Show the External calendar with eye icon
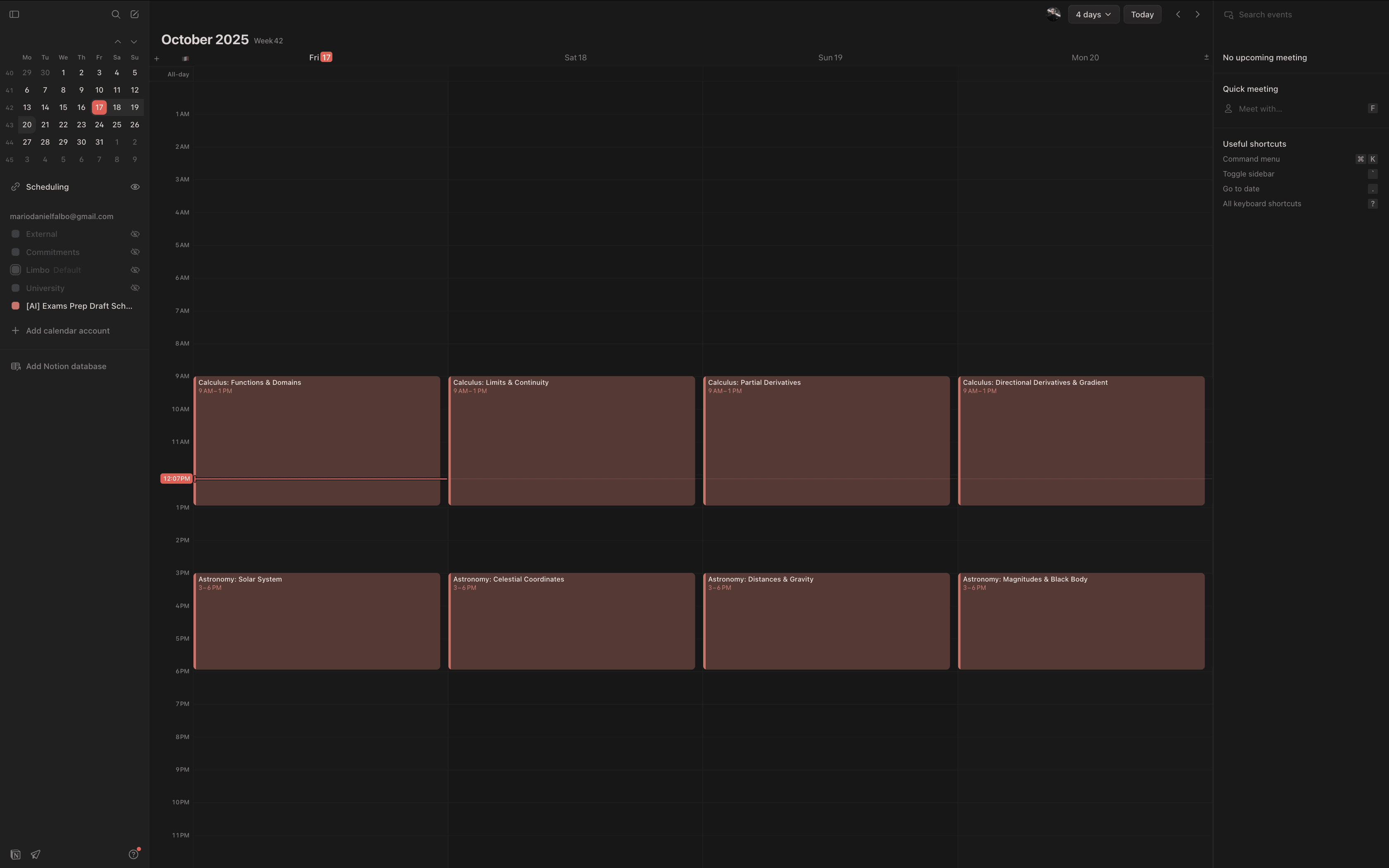The width and height of the screenshot is (1389, 868). tap(135, 234)
